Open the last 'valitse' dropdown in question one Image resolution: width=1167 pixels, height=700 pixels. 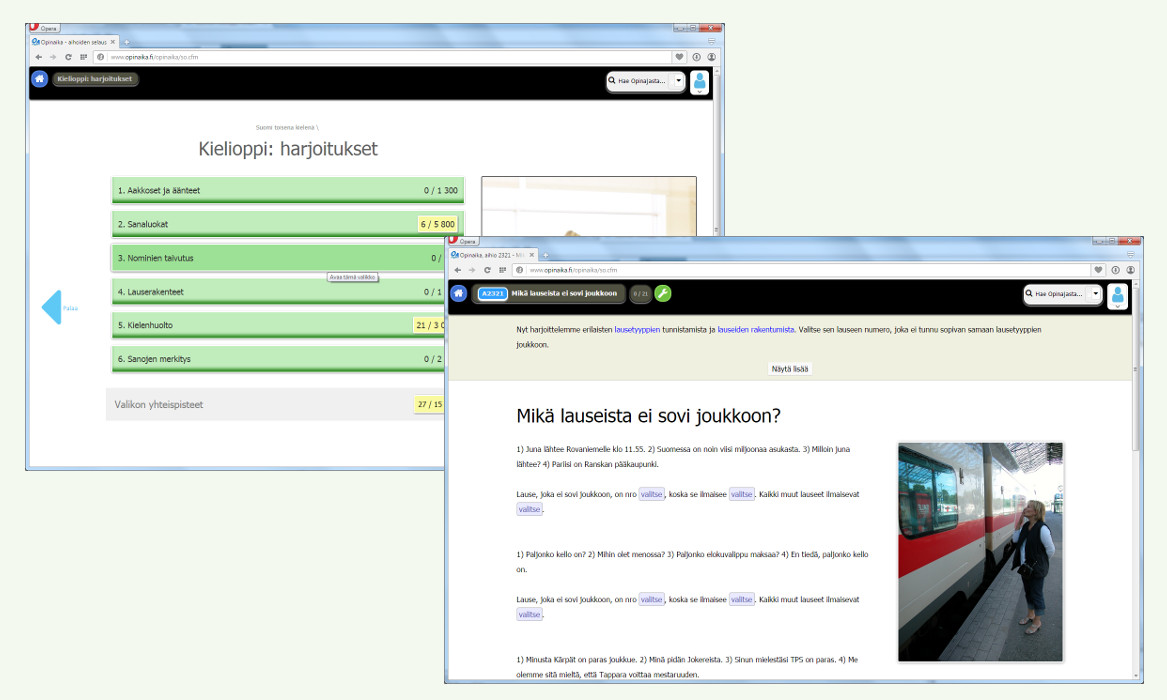(x=529, y=510)
